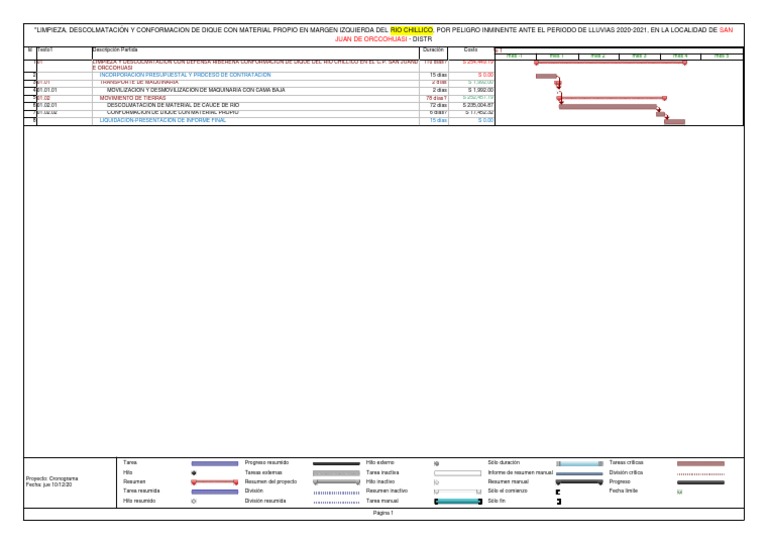Click the Sólo duración legend label

pos(504,463)
